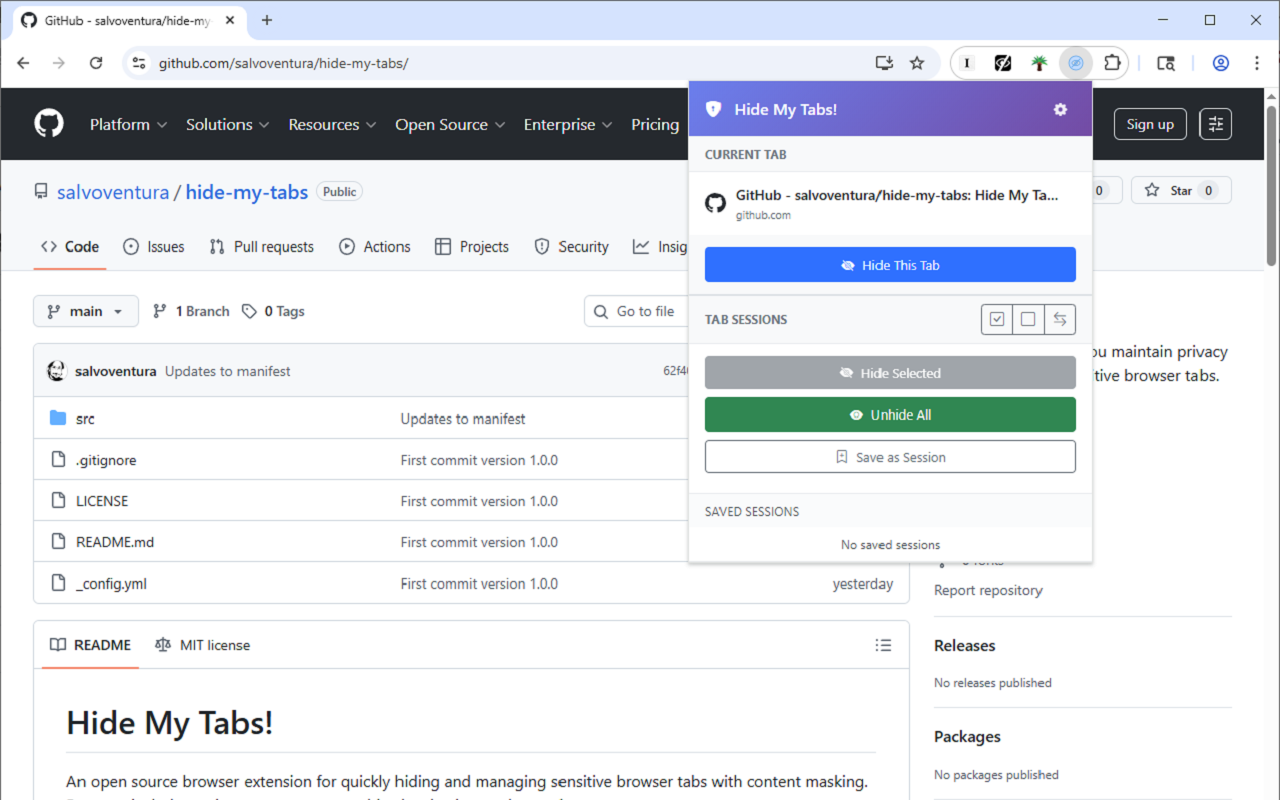The height and width of the screenshot is (800, 1280).
Task: Open the salvoventura owner link in breadcrumb
Action: point(113,192)
